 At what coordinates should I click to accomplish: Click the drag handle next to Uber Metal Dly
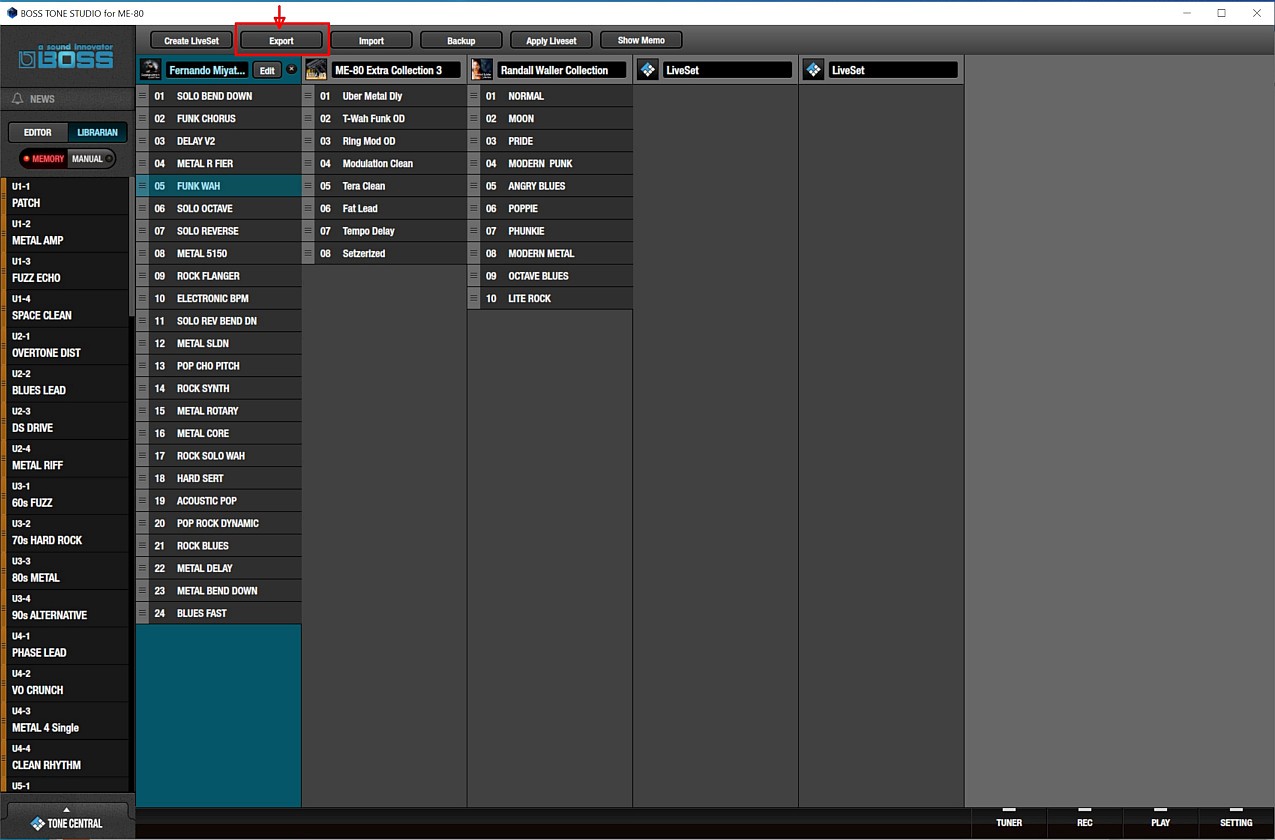pos(308,96)
